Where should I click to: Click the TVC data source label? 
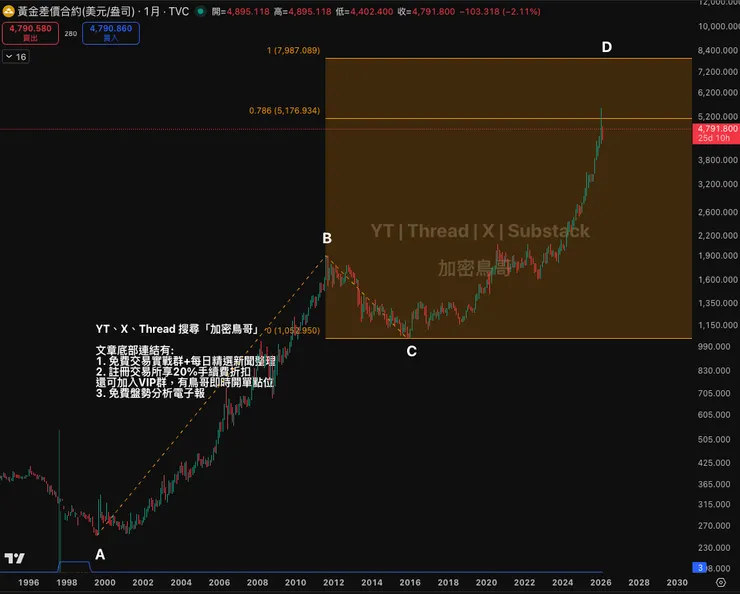tap(179, 11)
